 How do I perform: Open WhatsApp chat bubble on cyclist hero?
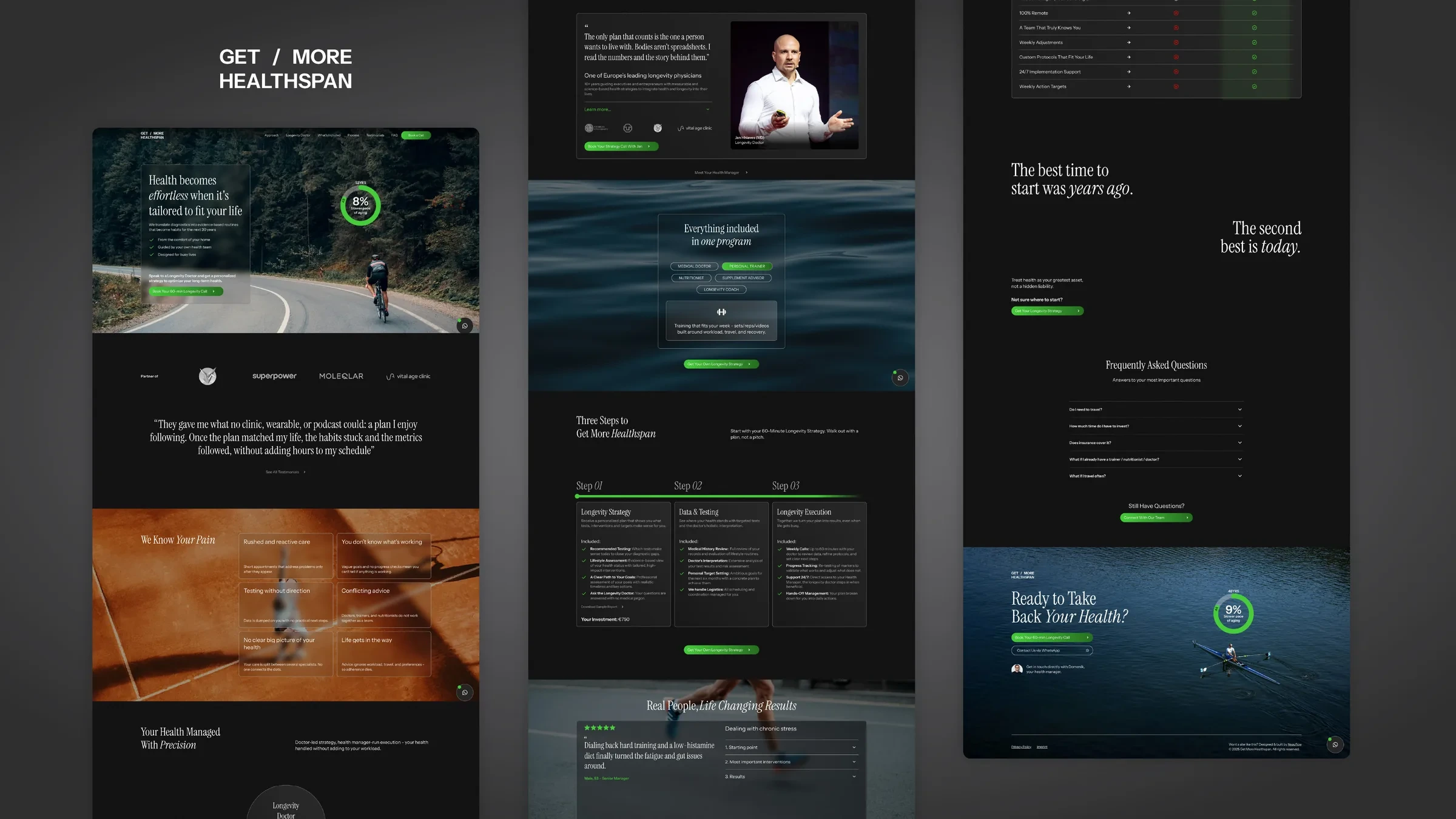tap(465, 326)
